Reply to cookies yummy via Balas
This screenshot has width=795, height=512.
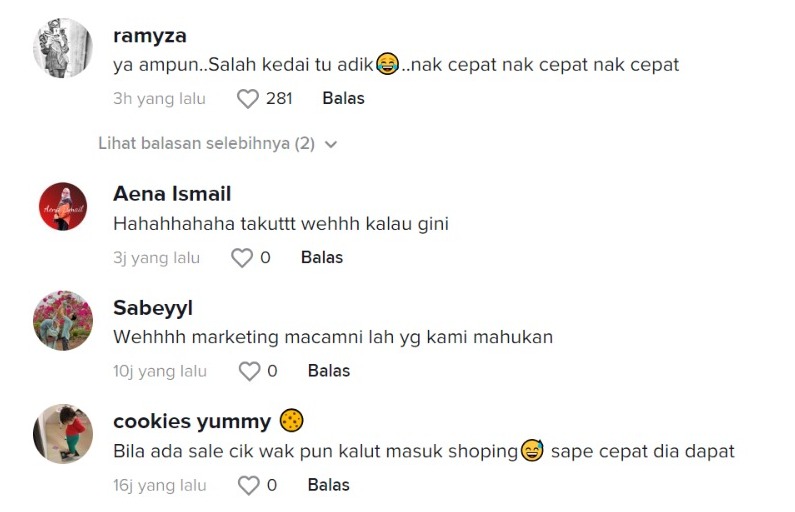pyautogui.click(x=329, y=486)
